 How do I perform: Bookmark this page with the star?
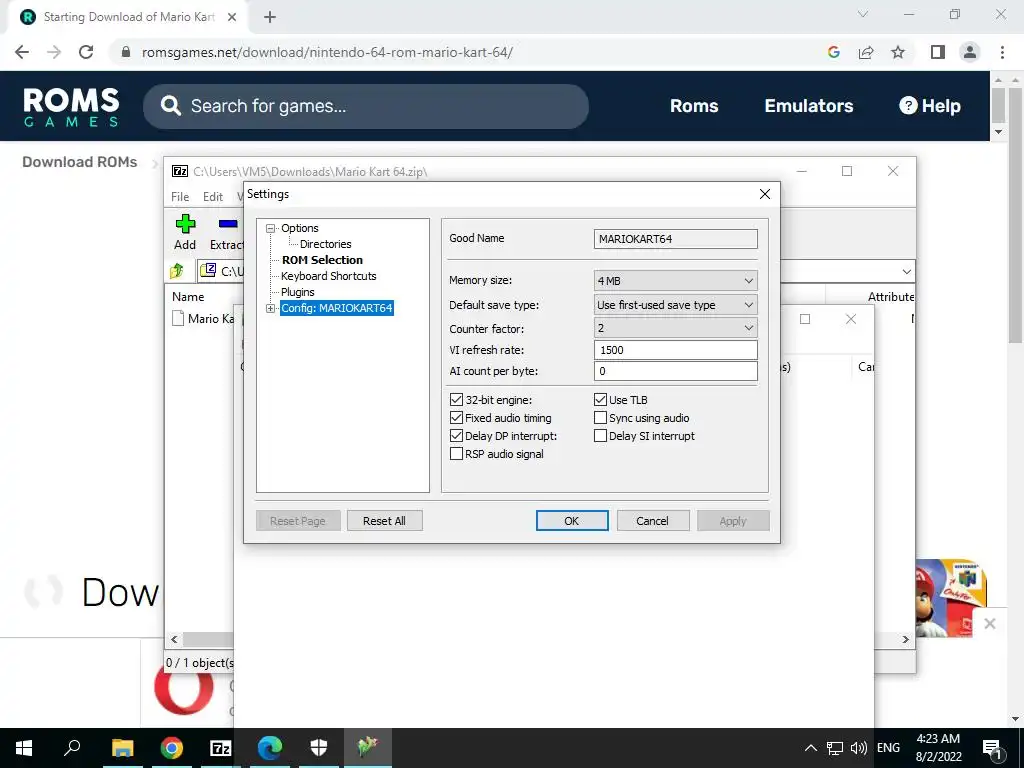pos(898,52)
